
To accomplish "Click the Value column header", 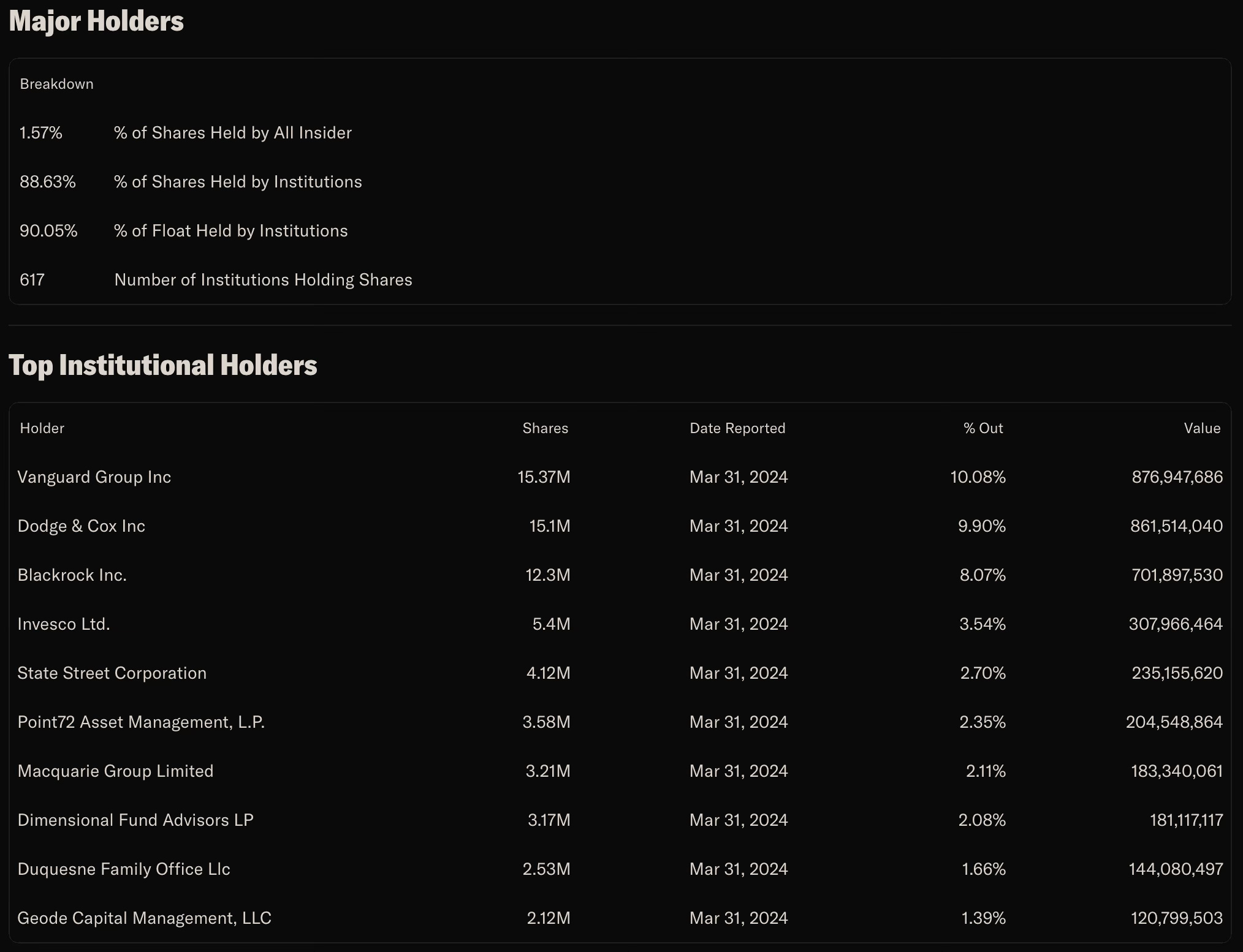I will click(x=1201, y=428).
